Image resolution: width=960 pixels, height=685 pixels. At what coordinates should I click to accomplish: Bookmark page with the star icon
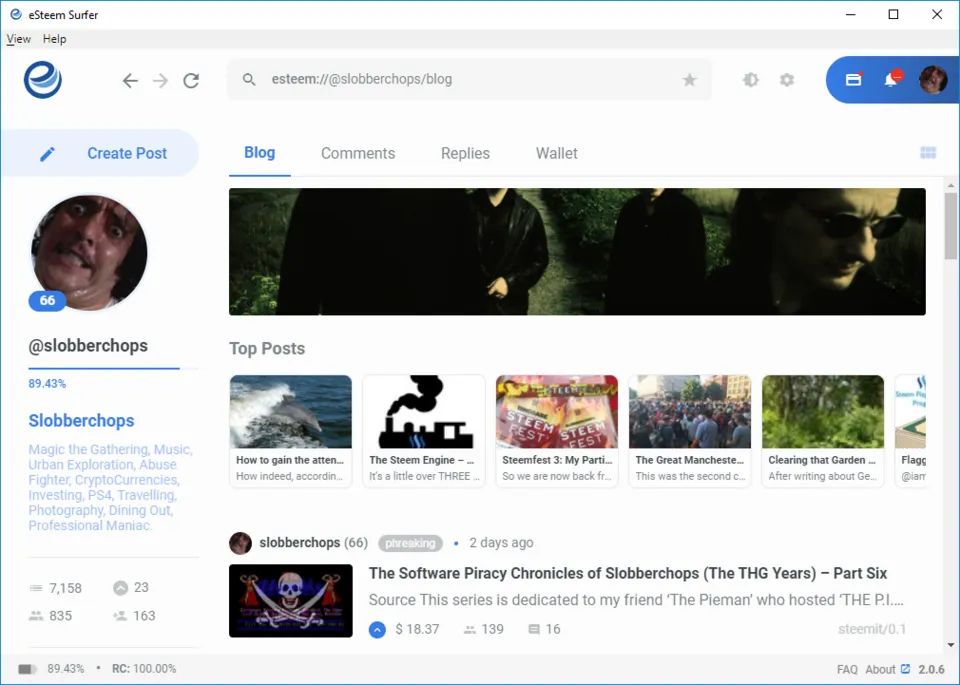689,80
